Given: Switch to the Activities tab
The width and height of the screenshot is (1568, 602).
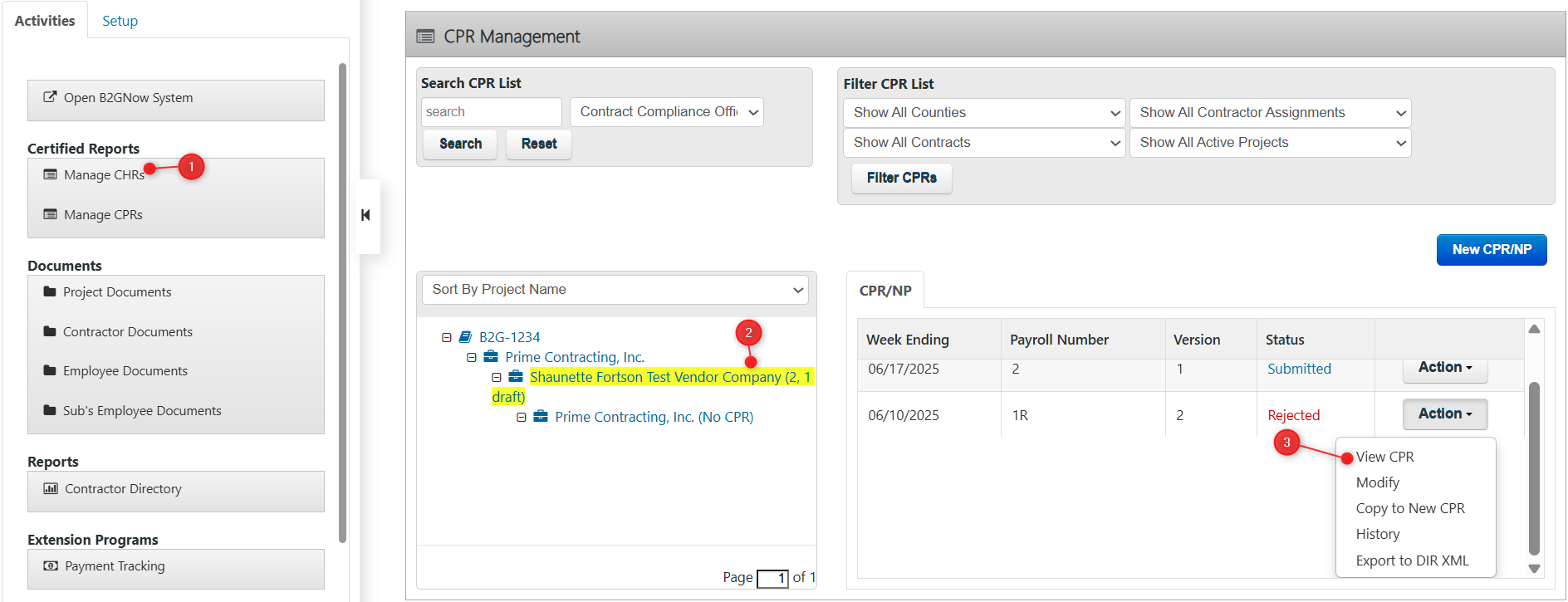Looking at the screenshot, I should point(45,21).
